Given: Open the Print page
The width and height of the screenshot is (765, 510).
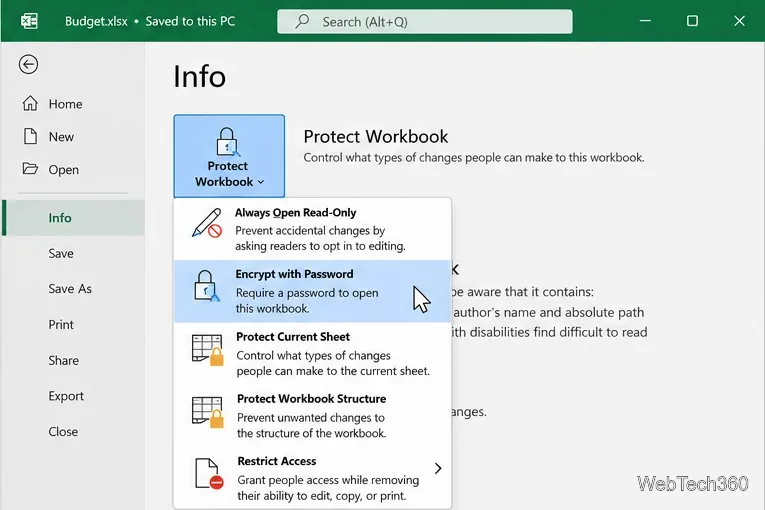Looking at the screenshot, I should 61,325.
